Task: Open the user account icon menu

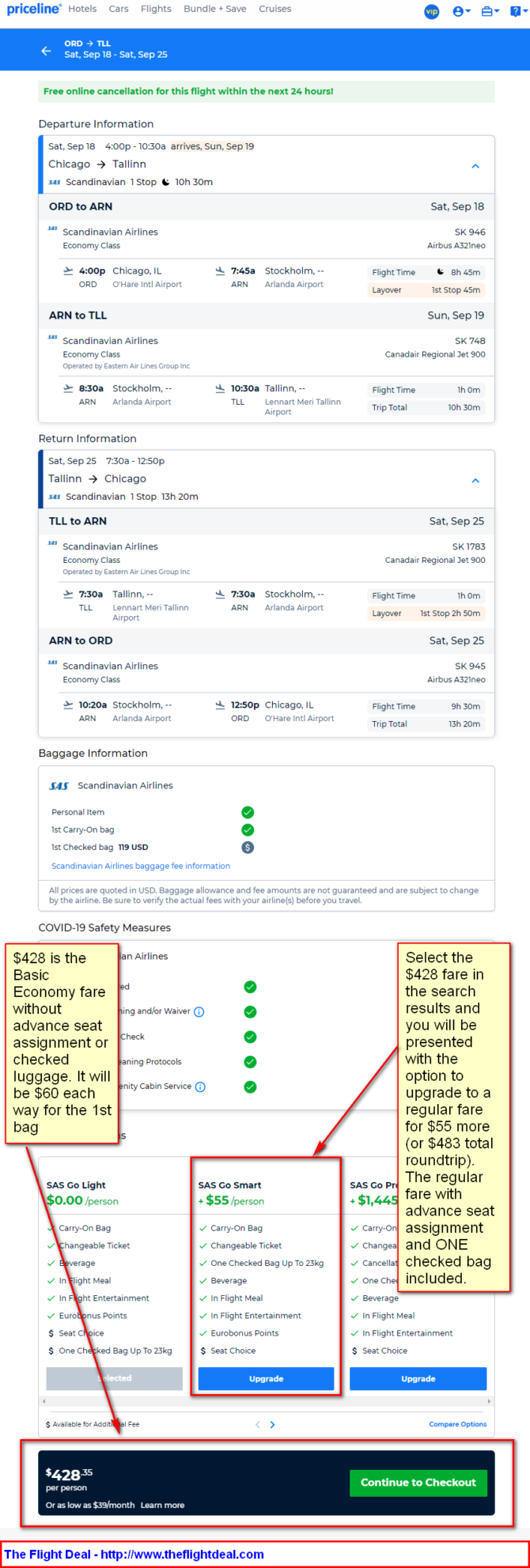Action: click(461, 11)
